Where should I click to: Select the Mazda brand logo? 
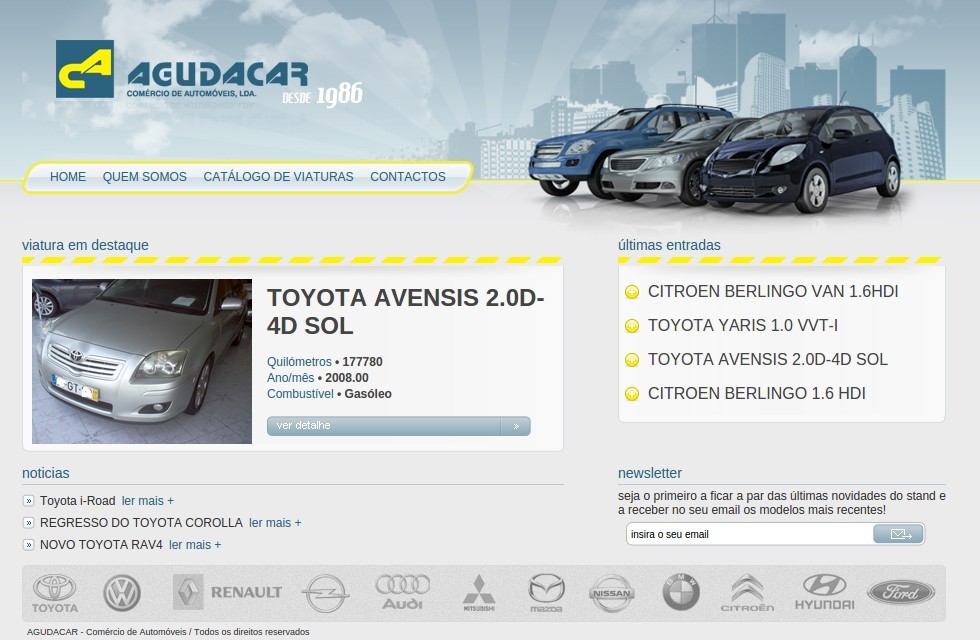coord(546,593)
